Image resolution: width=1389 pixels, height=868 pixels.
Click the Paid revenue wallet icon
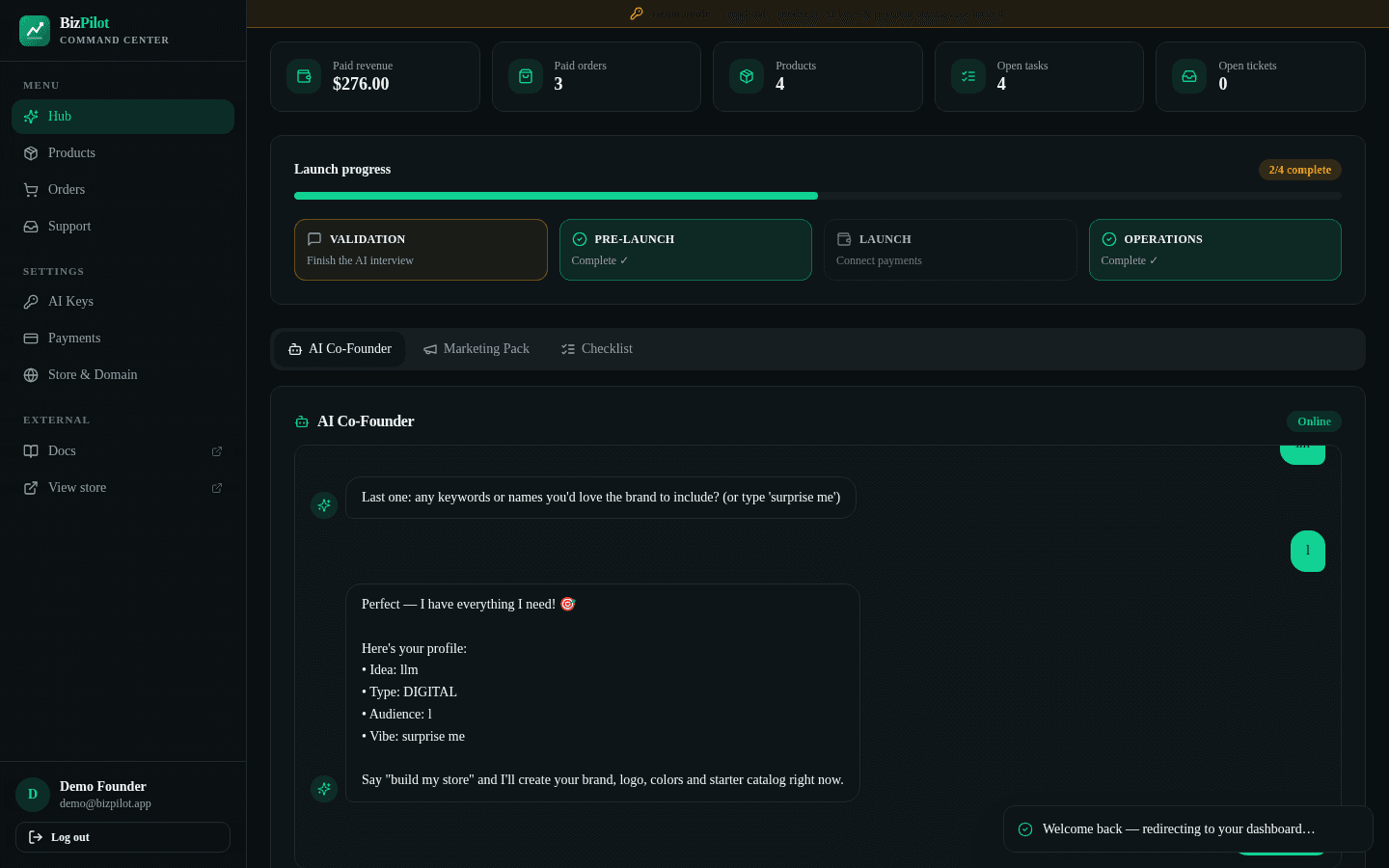click(x=304, y=76)
